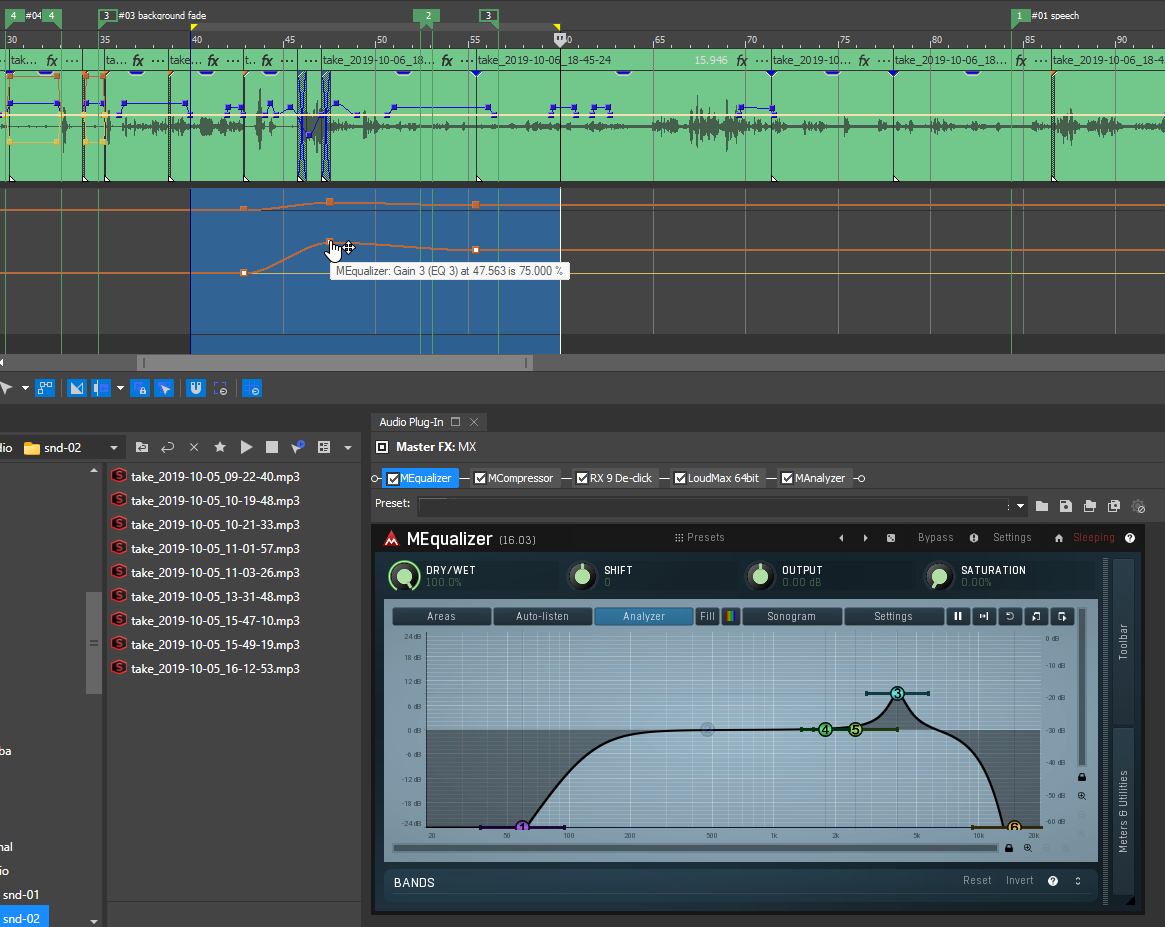Image resolution: width=1165 pixels, height=927 pixels.
Task: Click the help question icon in MEqualizer header
Action: pos(1130,538)
